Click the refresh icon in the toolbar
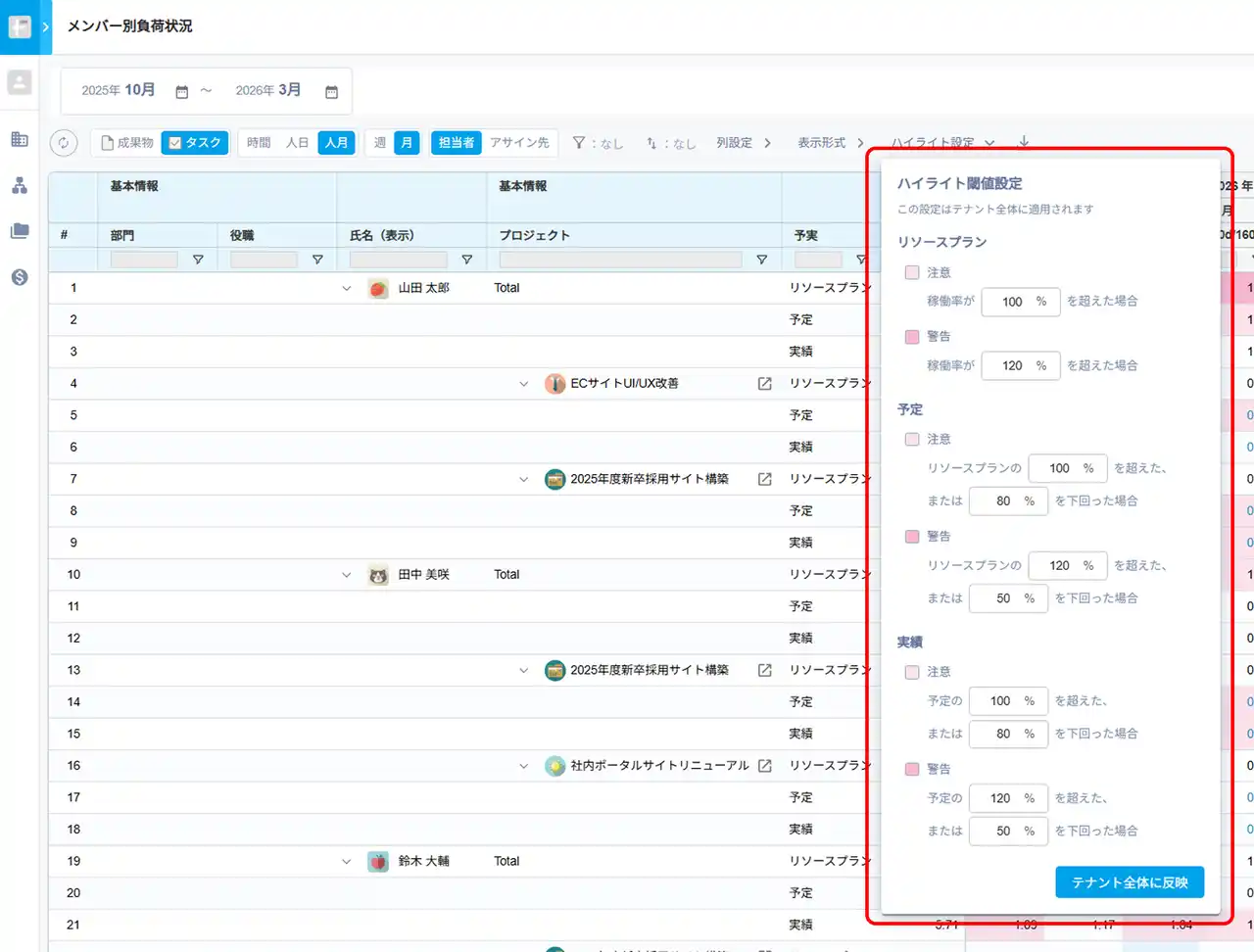 [64, 143]
